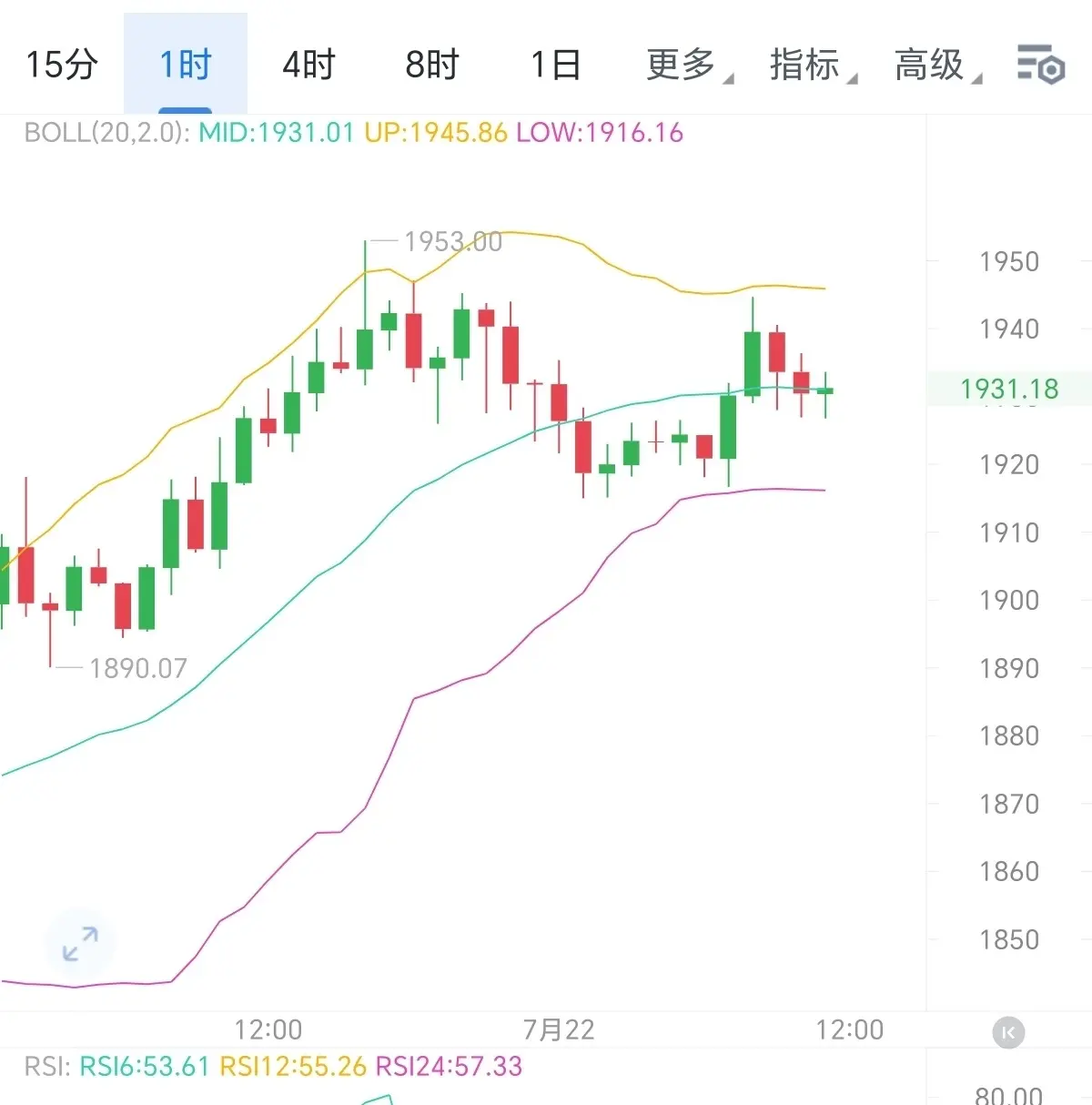Jump to latest candle with K icon
This screenshot has width=1092, height=1105.
tap(1008, 1032)
